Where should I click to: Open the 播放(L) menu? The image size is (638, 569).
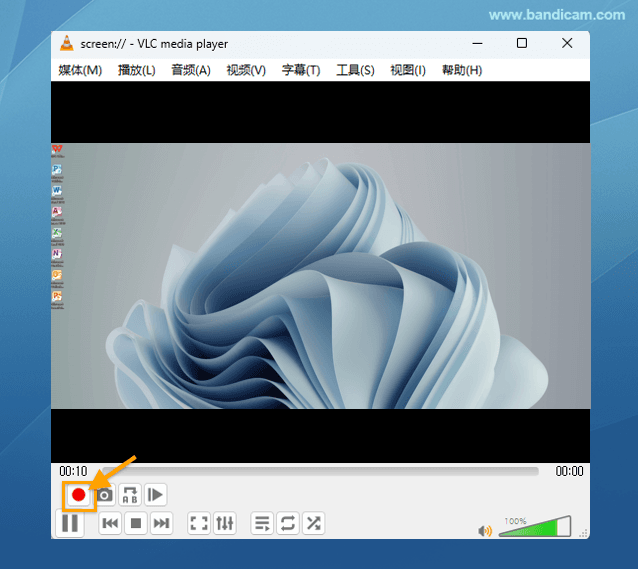137,70
